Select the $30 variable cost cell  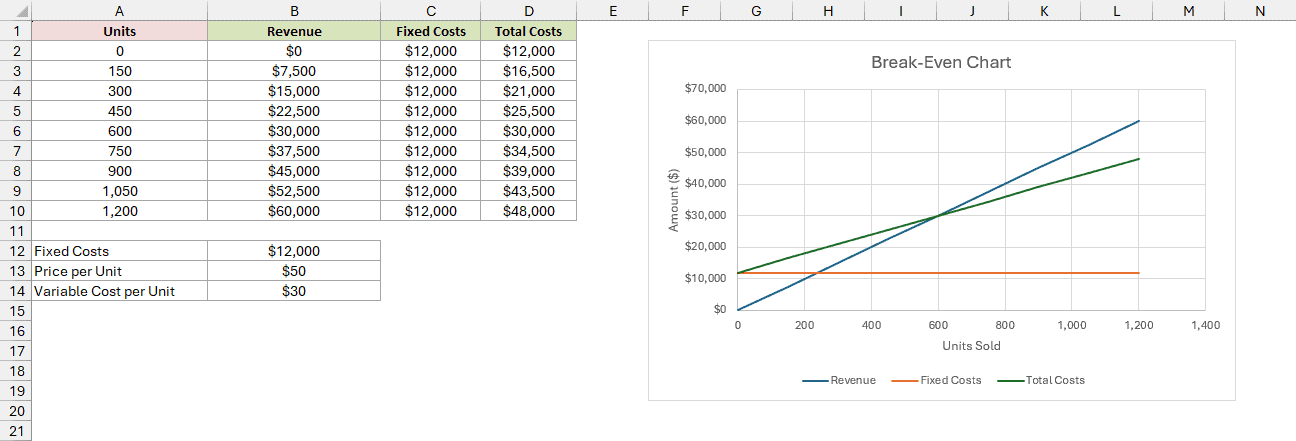point(294,291)
